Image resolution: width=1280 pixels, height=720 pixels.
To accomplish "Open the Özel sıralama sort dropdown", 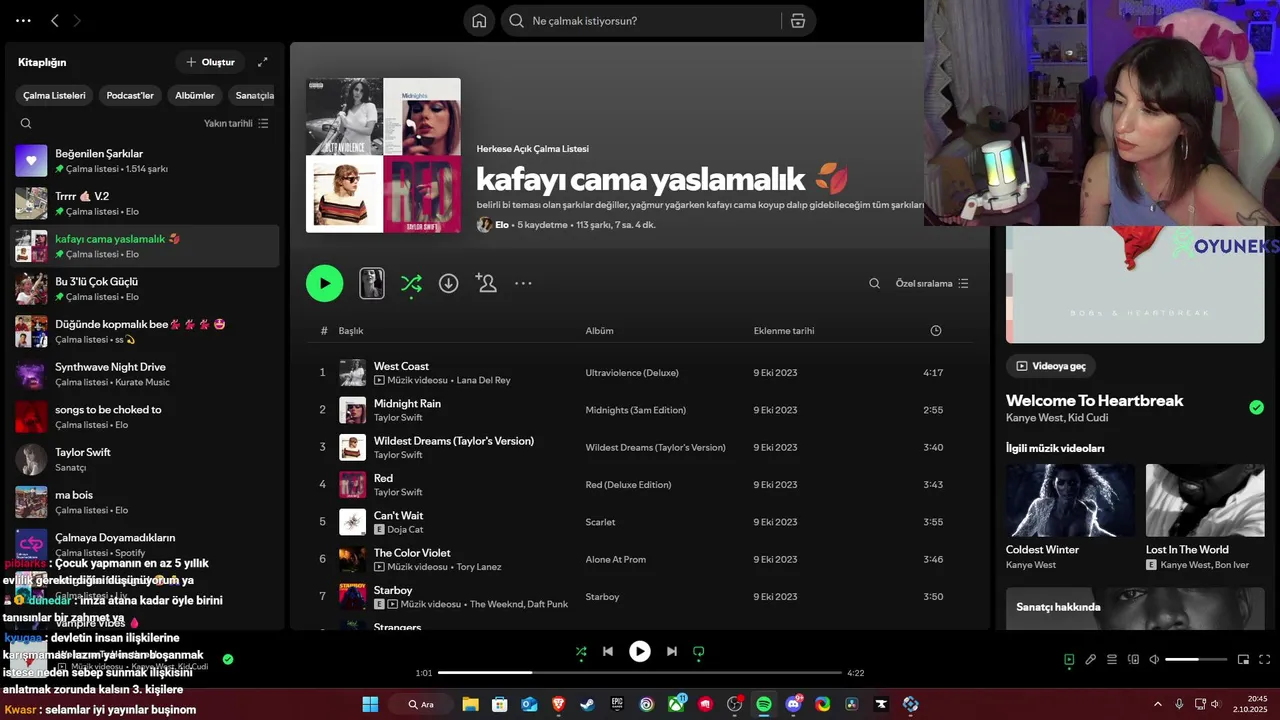I will [x=932, y=283].
